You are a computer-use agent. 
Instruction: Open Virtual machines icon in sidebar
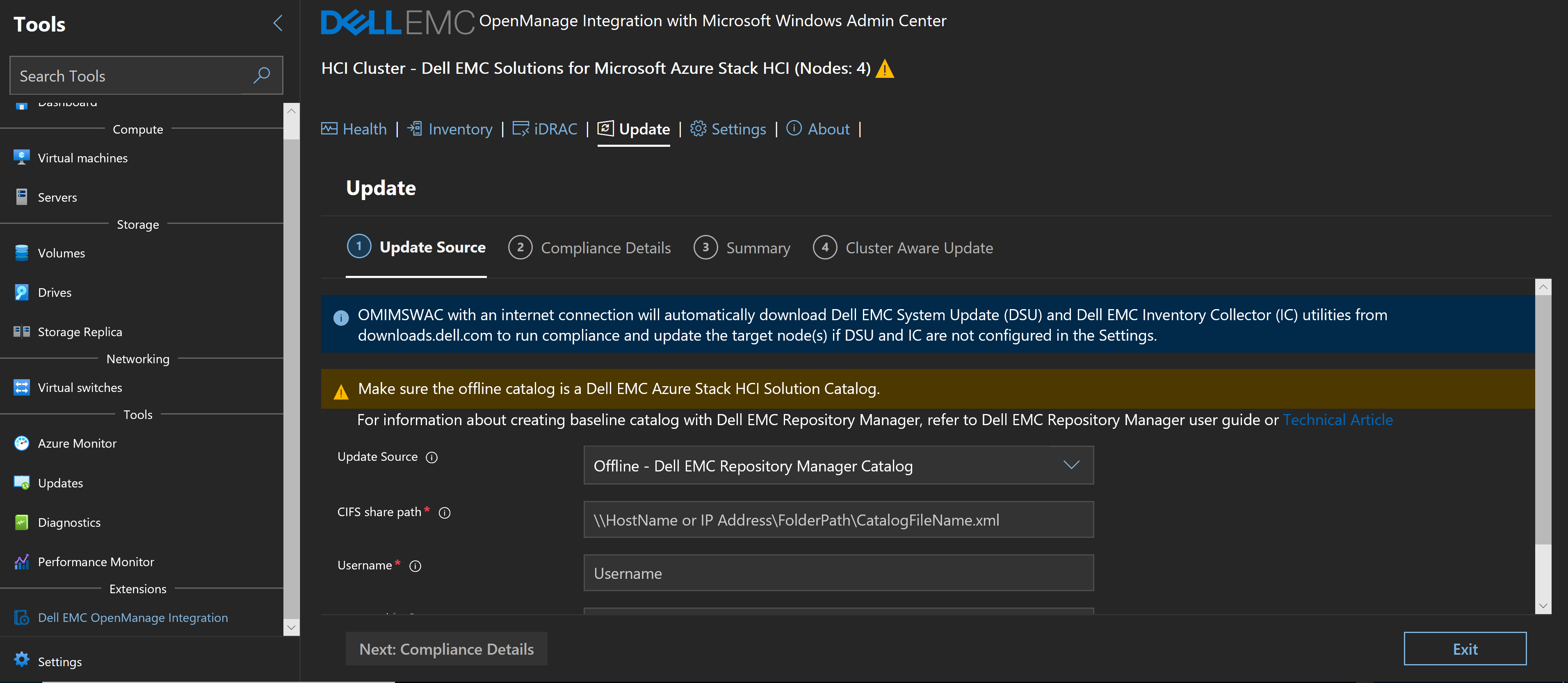point(22,157)
